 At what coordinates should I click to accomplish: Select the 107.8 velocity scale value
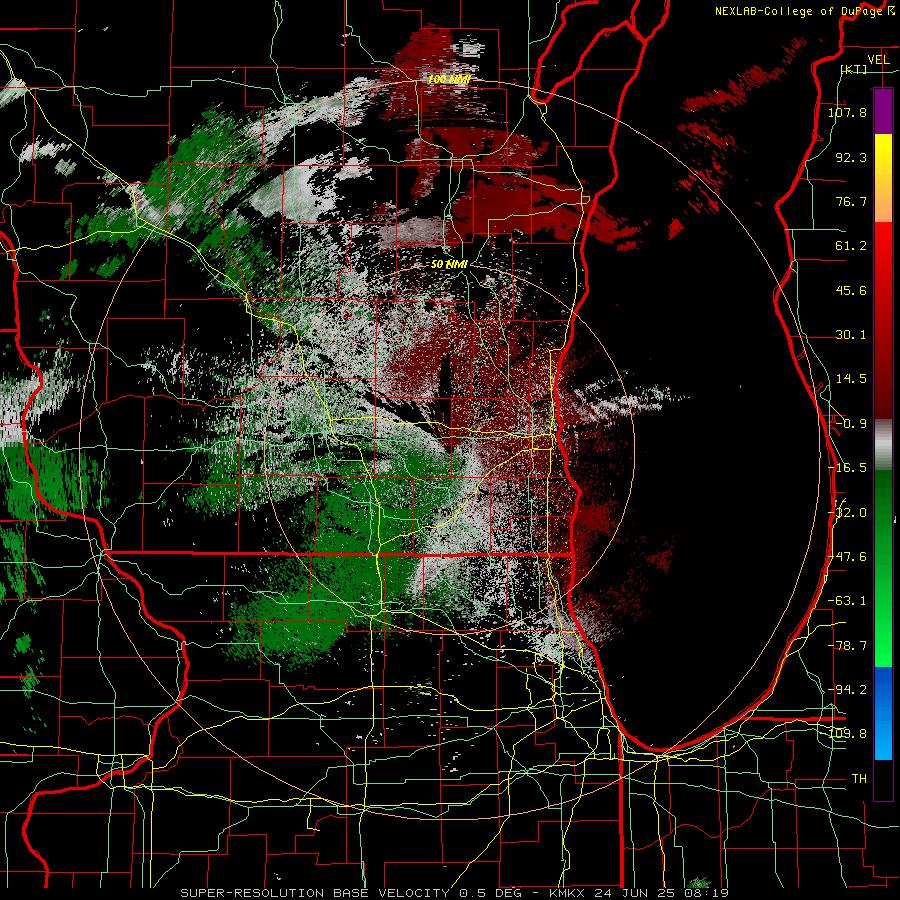(847, 112)
